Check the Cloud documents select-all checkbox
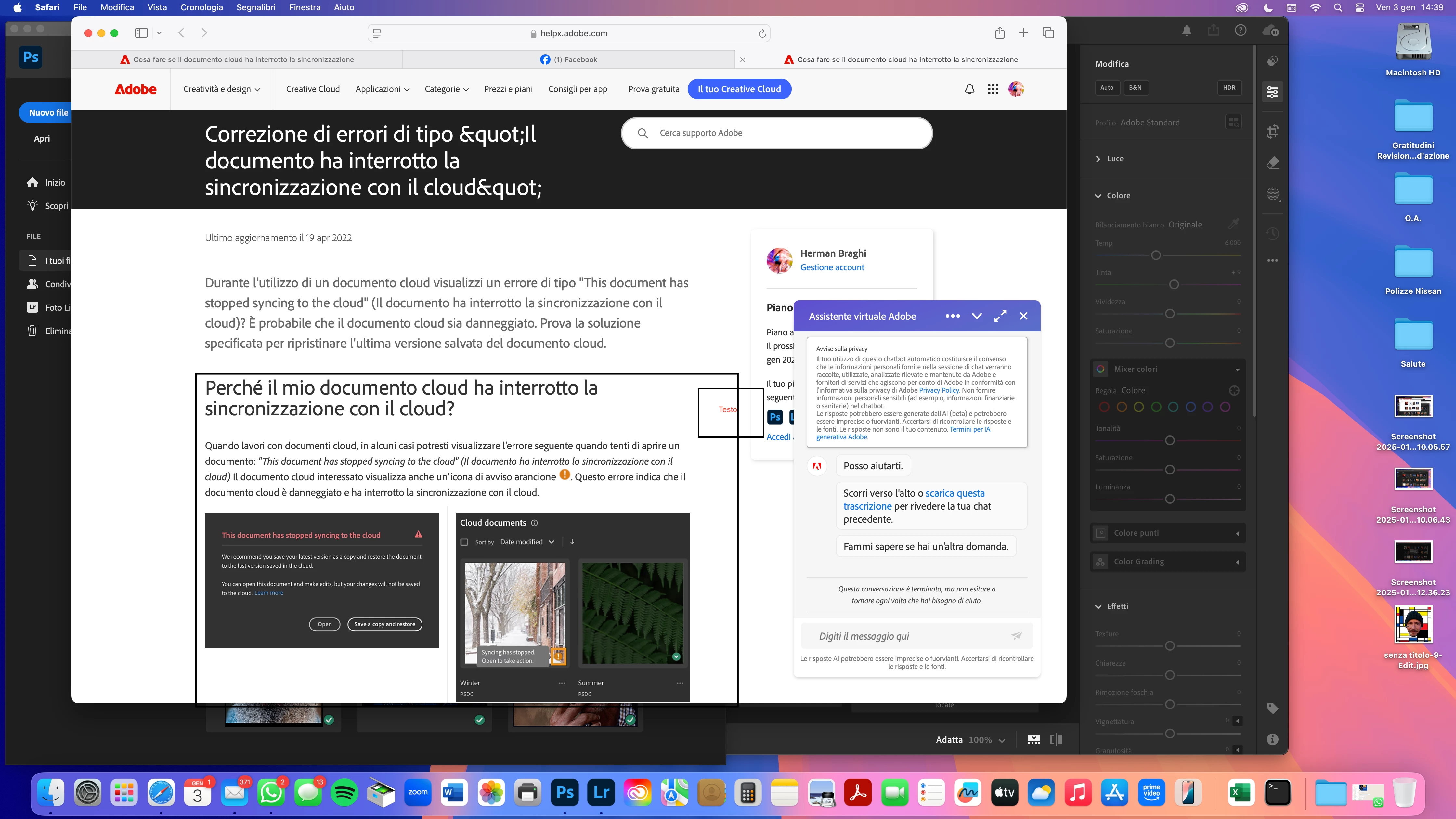The height and width of the screenshot is (819, 1456). [464, 542]
